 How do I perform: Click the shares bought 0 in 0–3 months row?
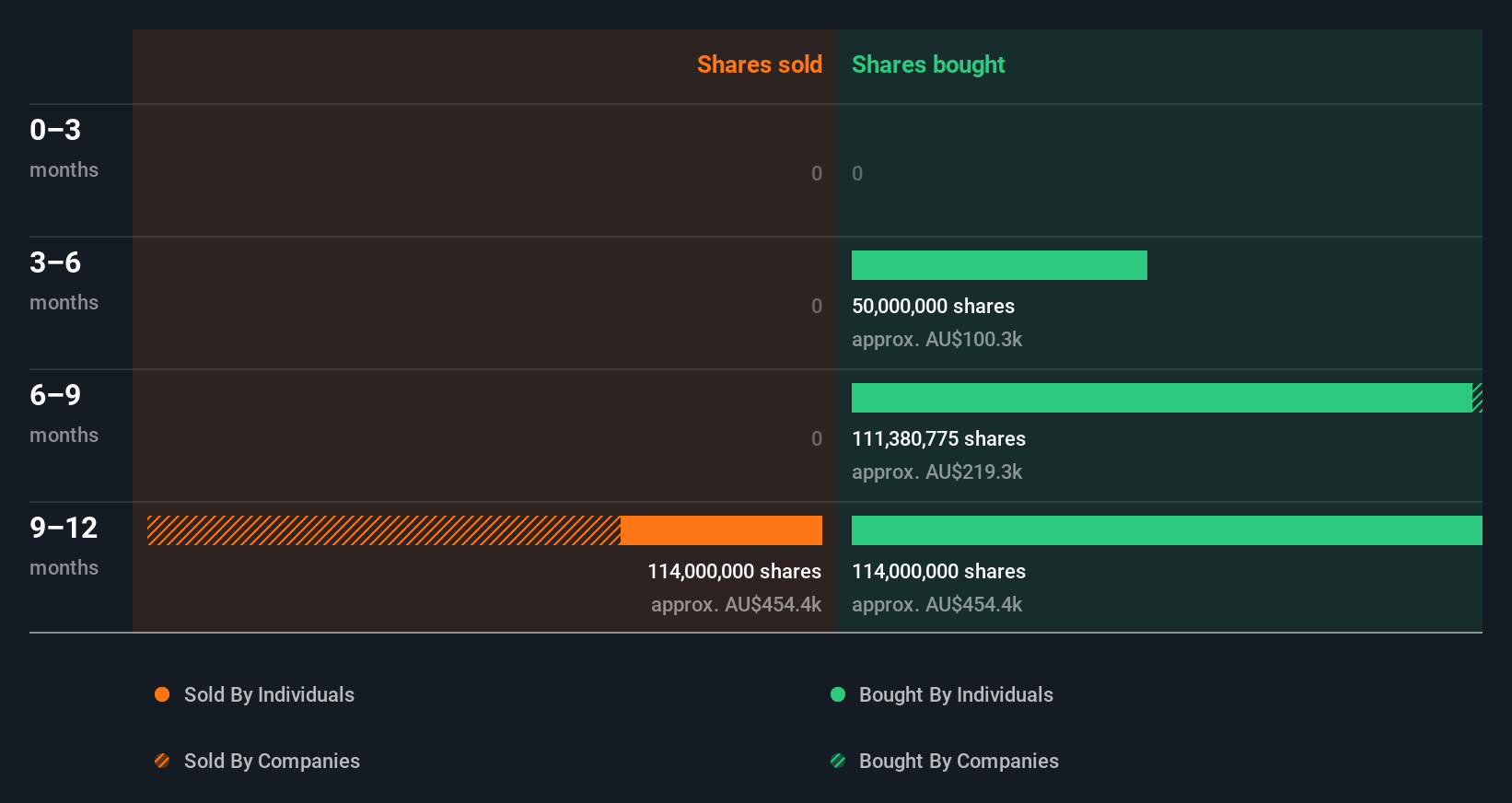857,173
